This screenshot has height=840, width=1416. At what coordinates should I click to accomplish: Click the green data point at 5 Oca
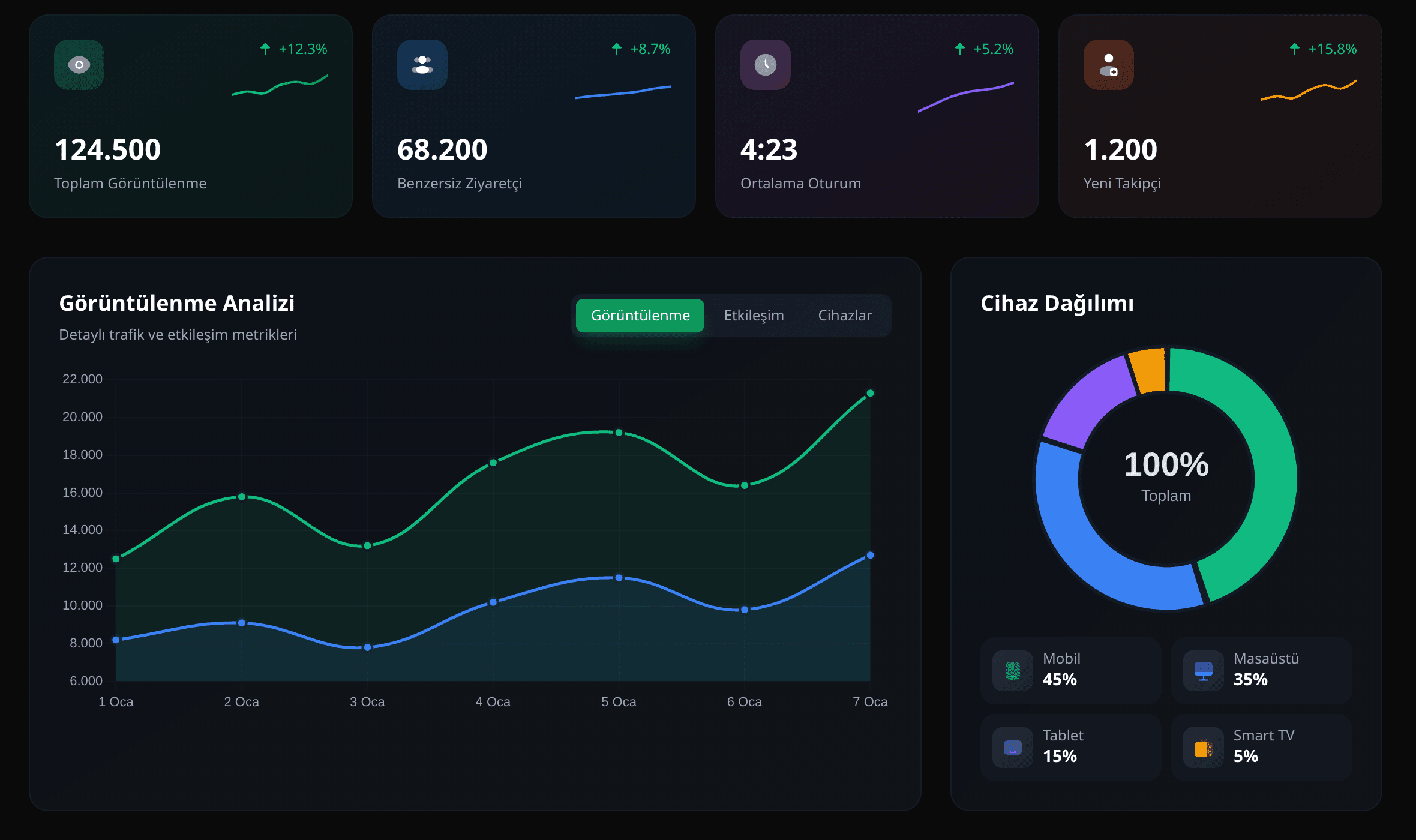(619, 433)
